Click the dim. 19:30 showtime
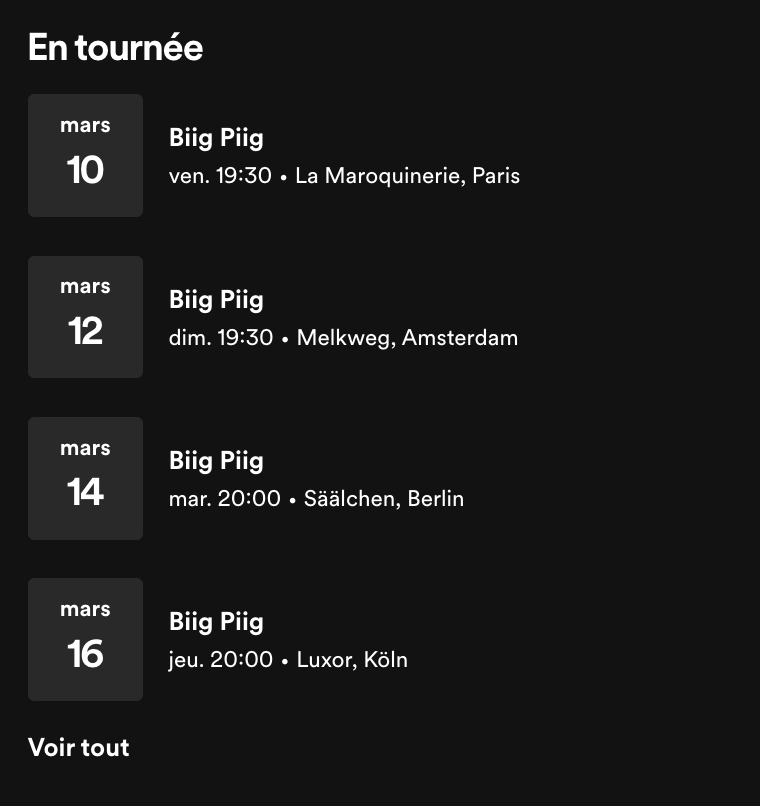Image resolution: width=760 pixels, height=806 pixels. pos(221,338)
